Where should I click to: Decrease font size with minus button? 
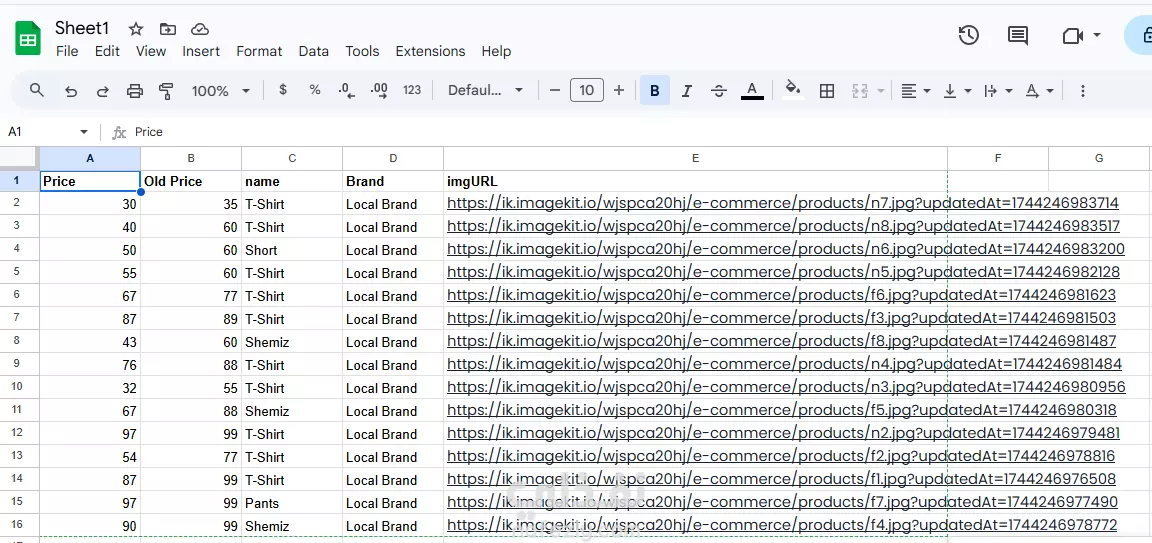pyautogui.click(x=555, y=90)
